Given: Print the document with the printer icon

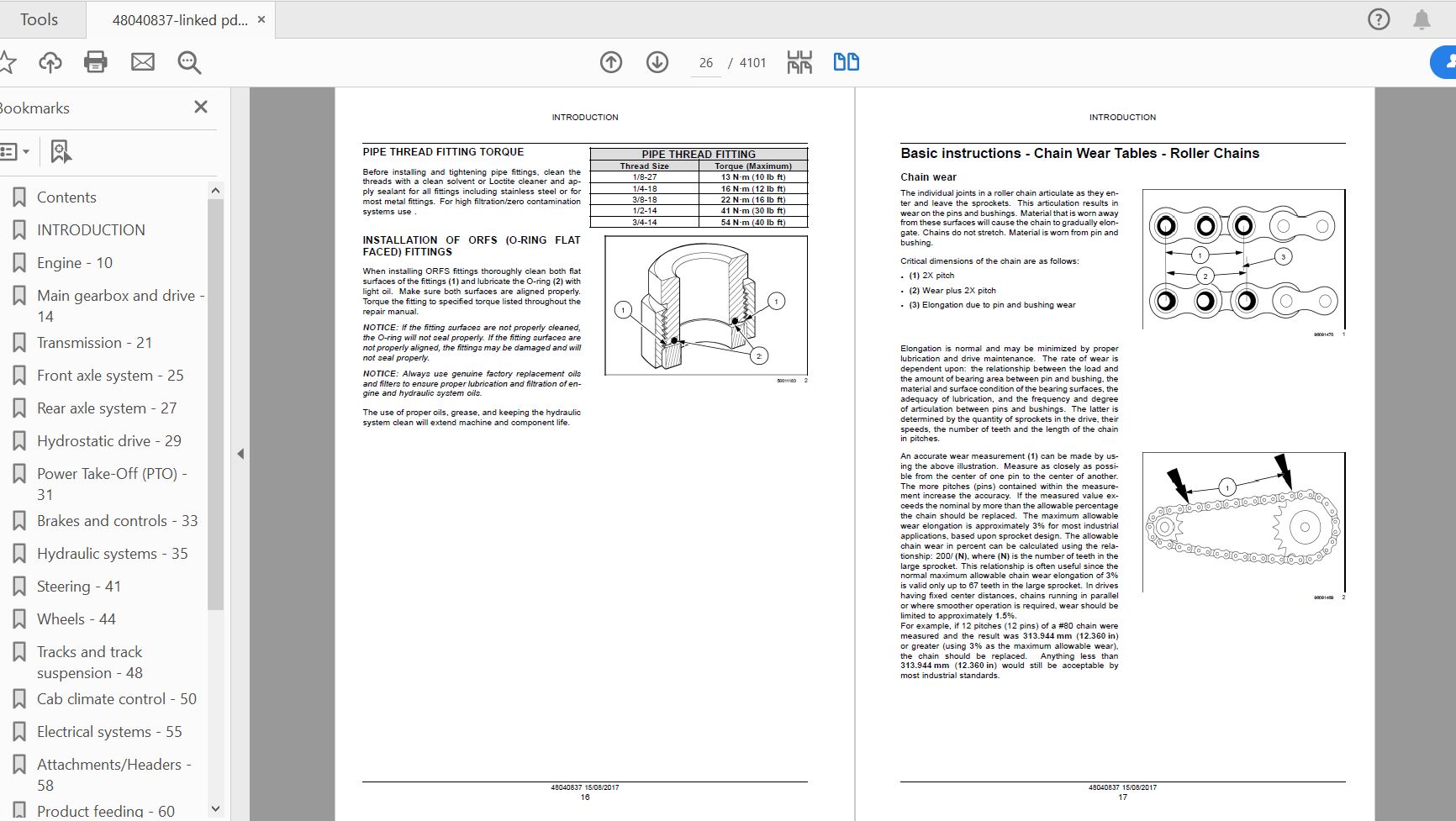Looking at the screenshot, I should (96, 62).
